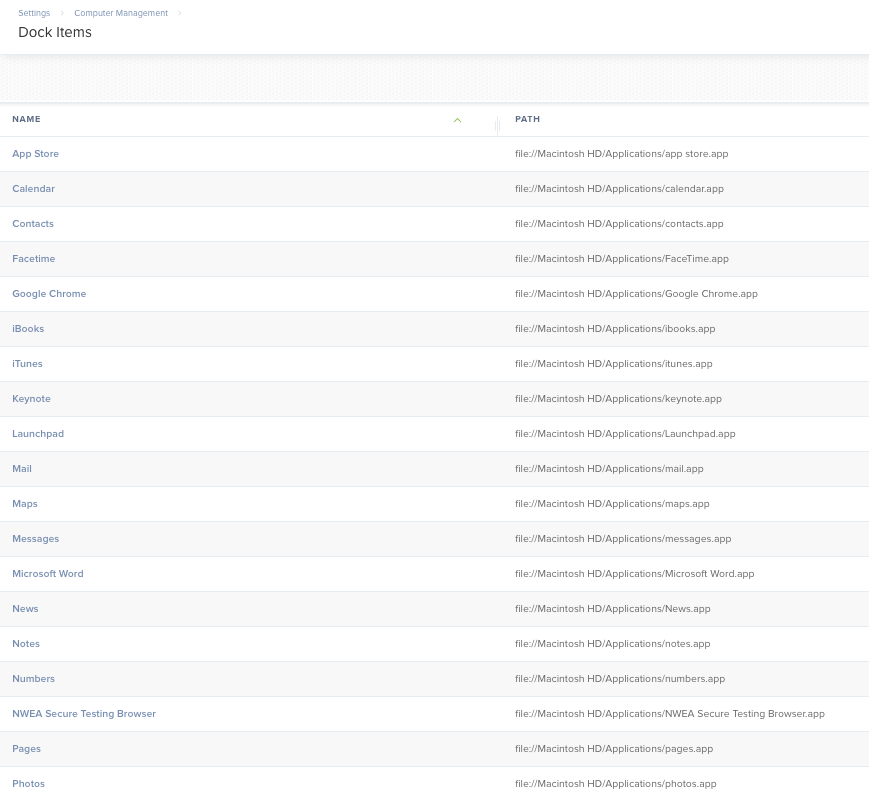Select the path ending in FaceTime.app

(x=622, y=259)
